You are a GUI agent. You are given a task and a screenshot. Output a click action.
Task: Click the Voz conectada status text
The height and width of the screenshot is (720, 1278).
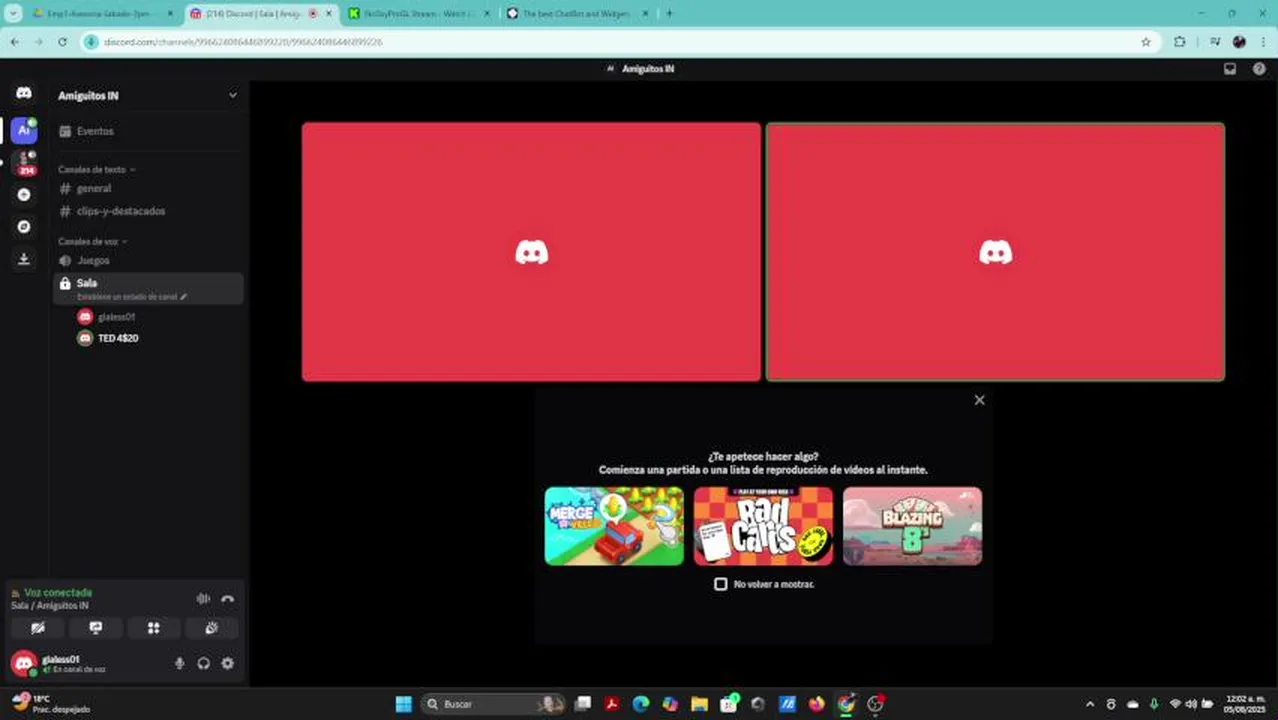click(58, 592)
